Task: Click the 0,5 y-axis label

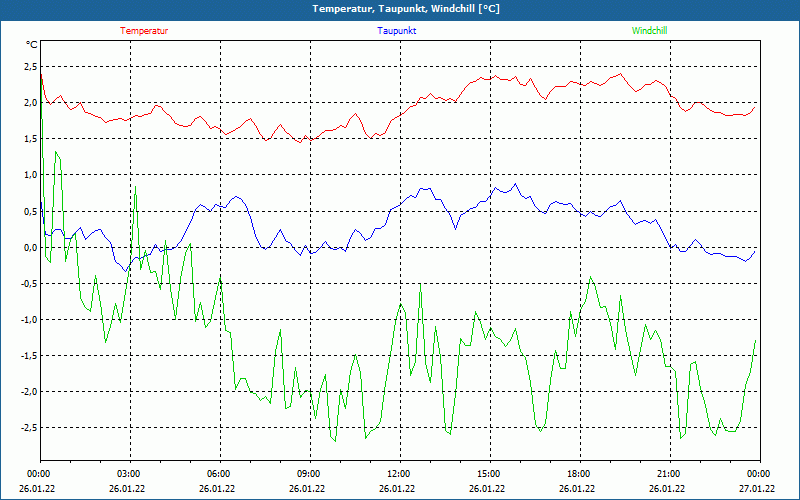Action: [31, 211]
